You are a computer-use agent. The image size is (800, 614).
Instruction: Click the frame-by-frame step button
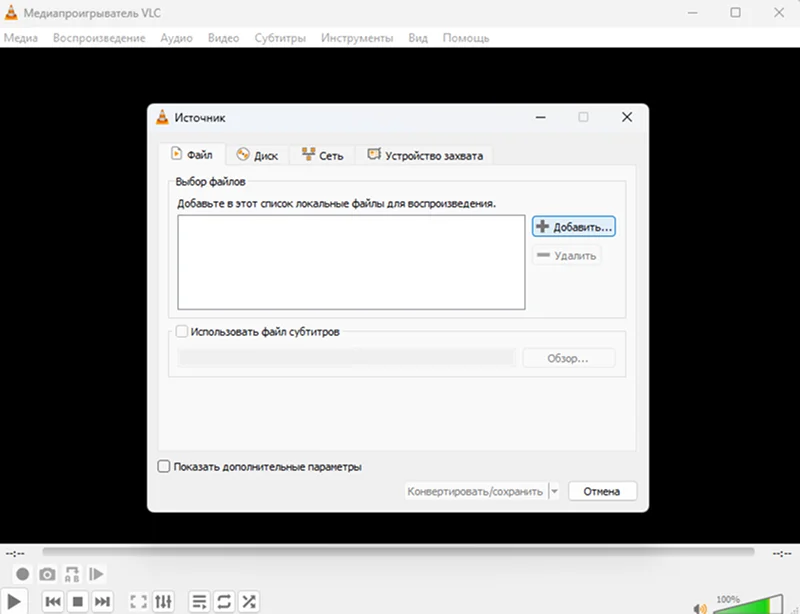pos(96,574)
